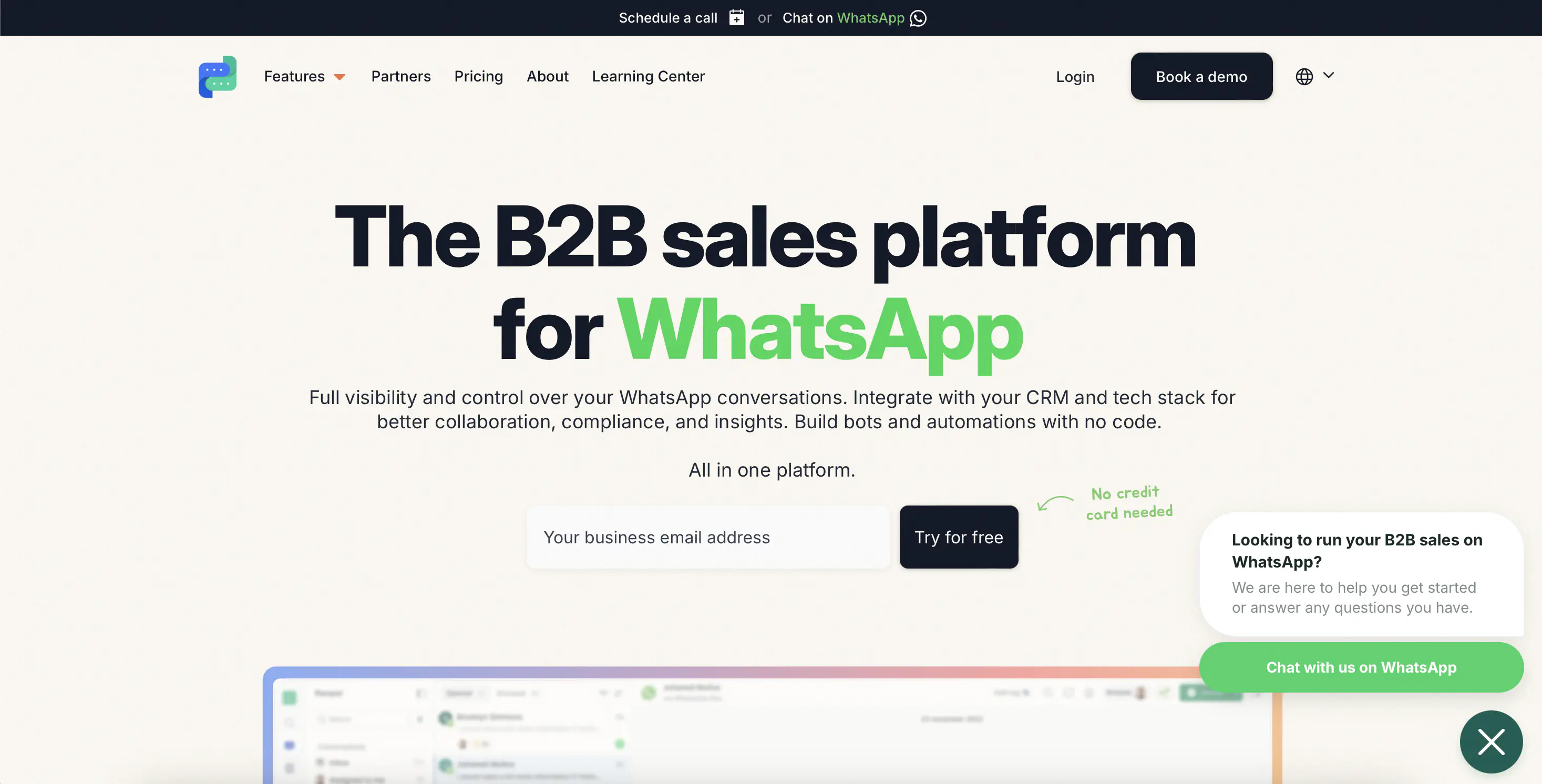Click Login link

(x=1075, y=76)
